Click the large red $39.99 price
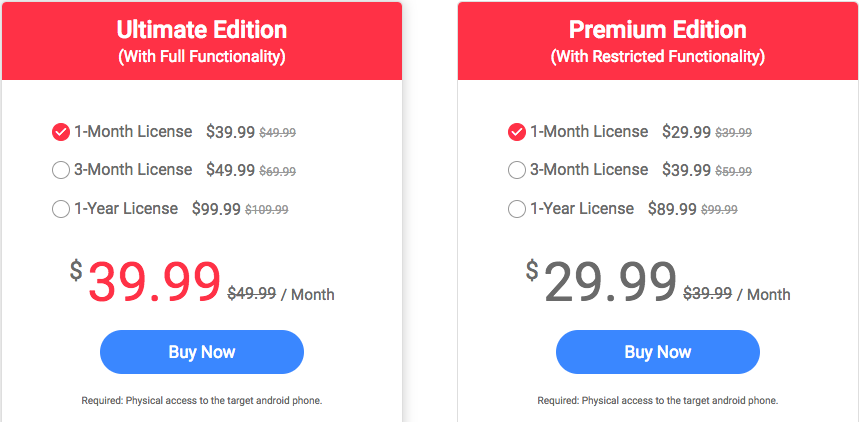This screenshot has height=422, width=859. coord(153,283)
